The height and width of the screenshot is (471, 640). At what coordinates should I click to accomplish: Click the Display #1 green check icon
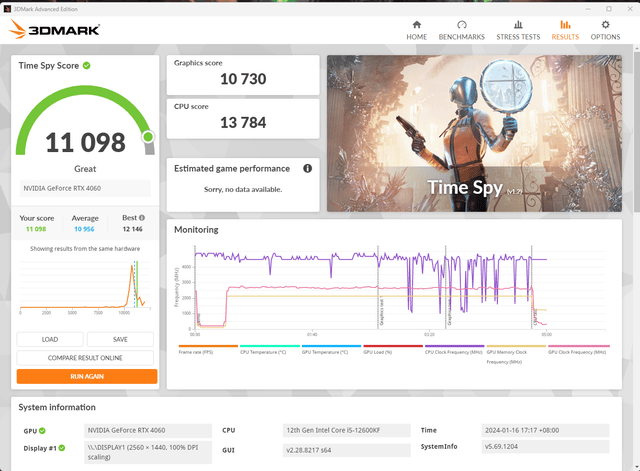click(62, 448)
